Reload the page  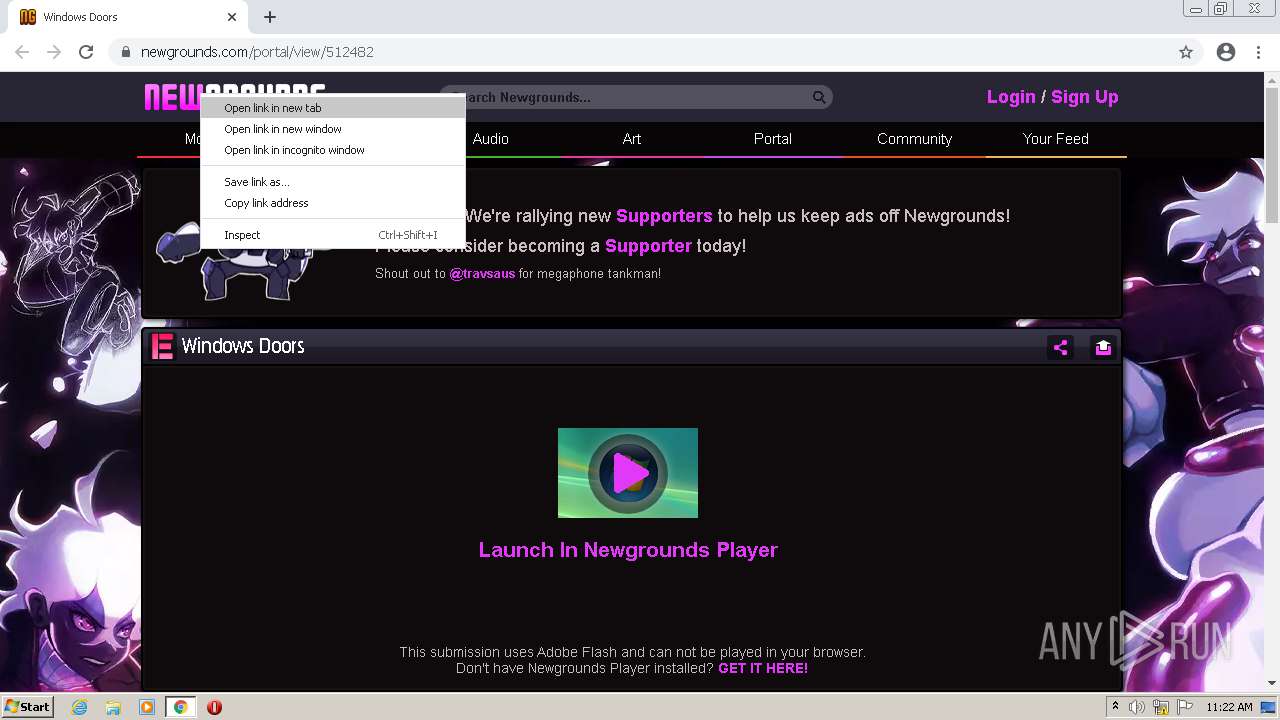pyautogui.click(x=86, y=52)
